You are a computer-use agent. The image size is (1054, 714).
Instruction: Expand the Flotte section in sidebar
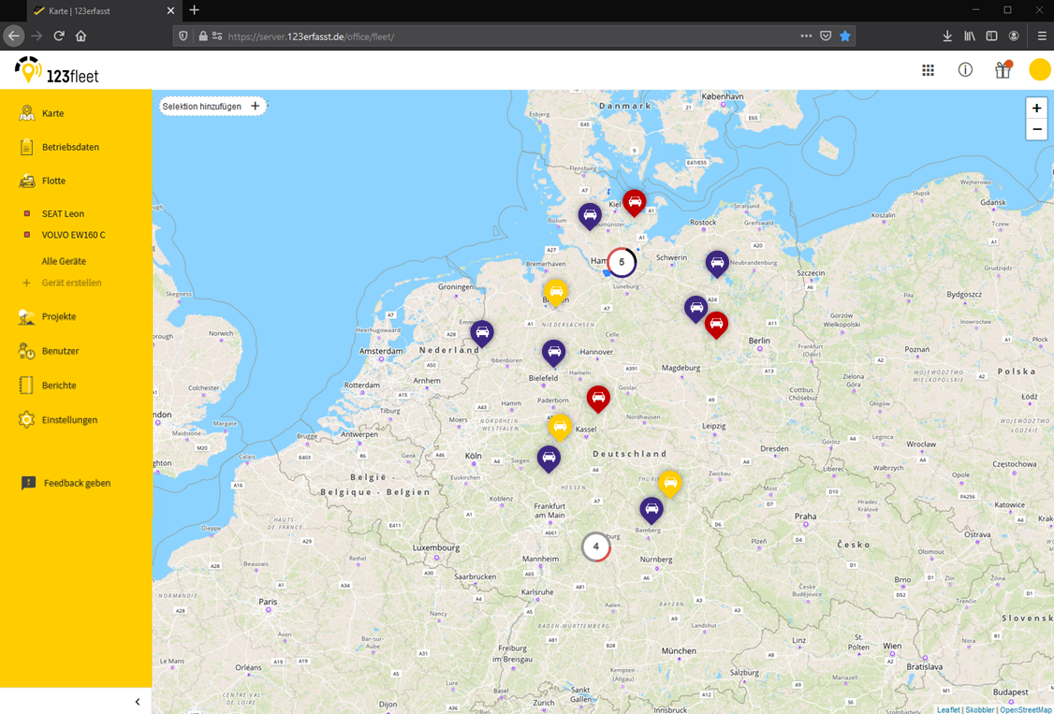point(54,181)
